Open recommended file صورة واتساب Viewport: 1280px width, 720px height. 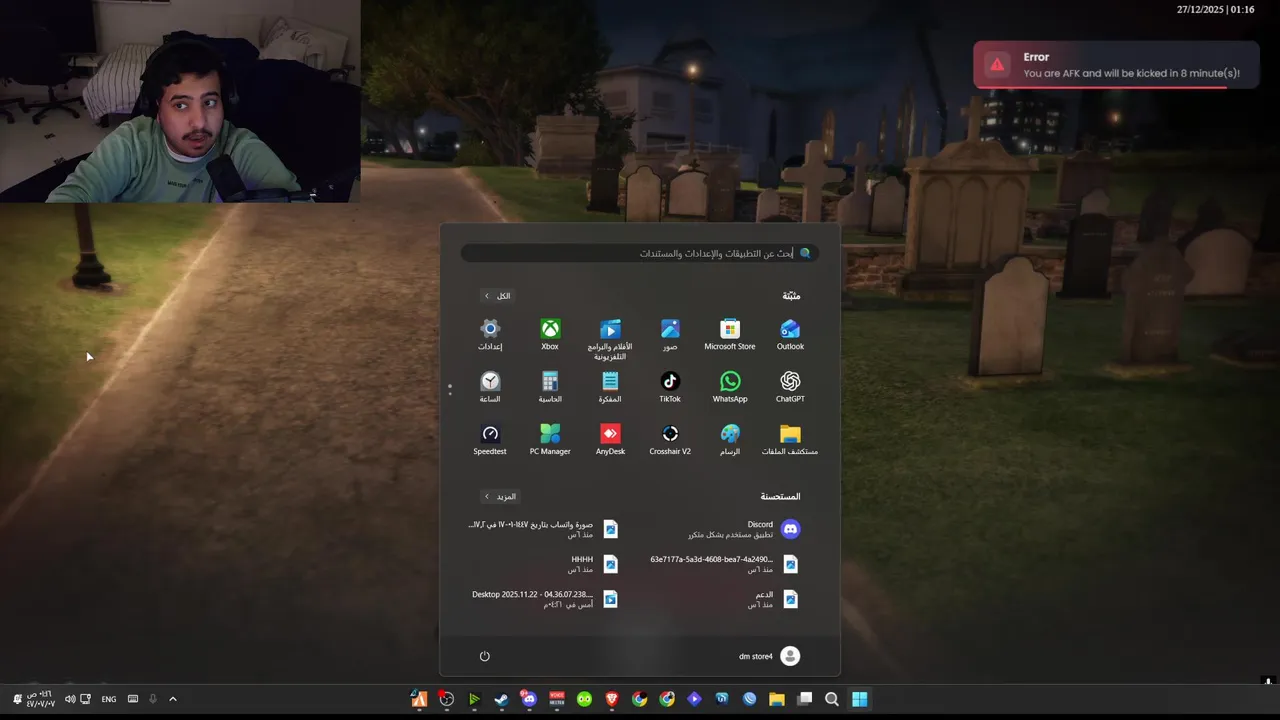(x=544, y=529)
